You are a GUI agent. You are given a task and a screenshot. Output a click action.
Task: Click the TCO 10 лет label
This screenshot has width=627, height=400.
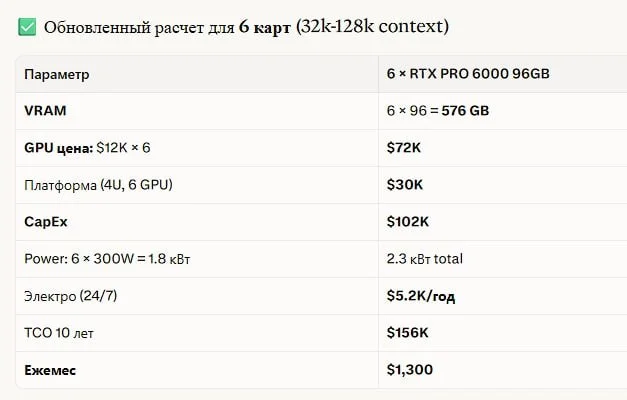(59, 333)
